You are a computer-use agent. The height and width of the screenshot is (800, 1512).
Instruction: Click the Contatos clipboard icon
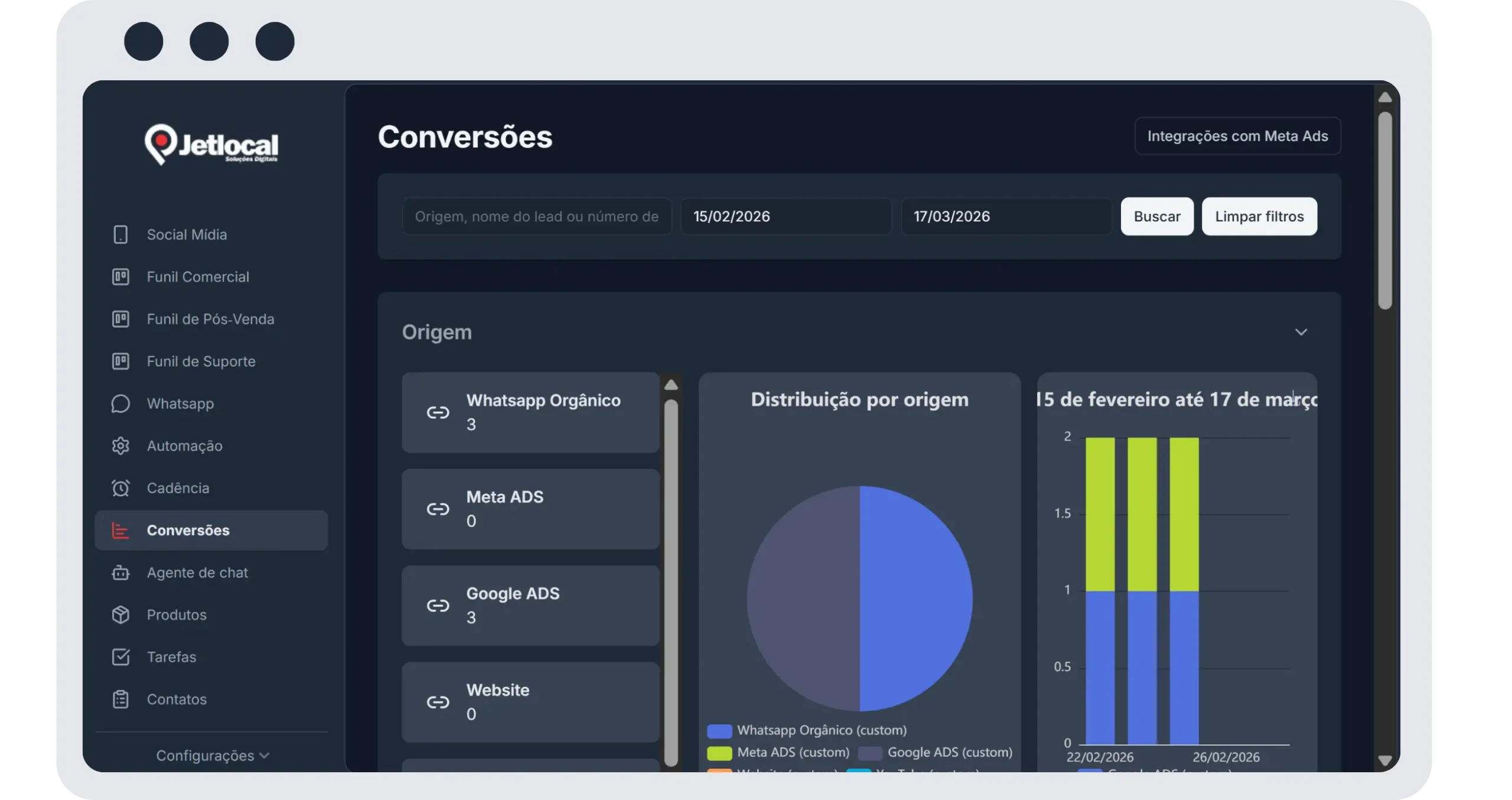click(120, 699)
